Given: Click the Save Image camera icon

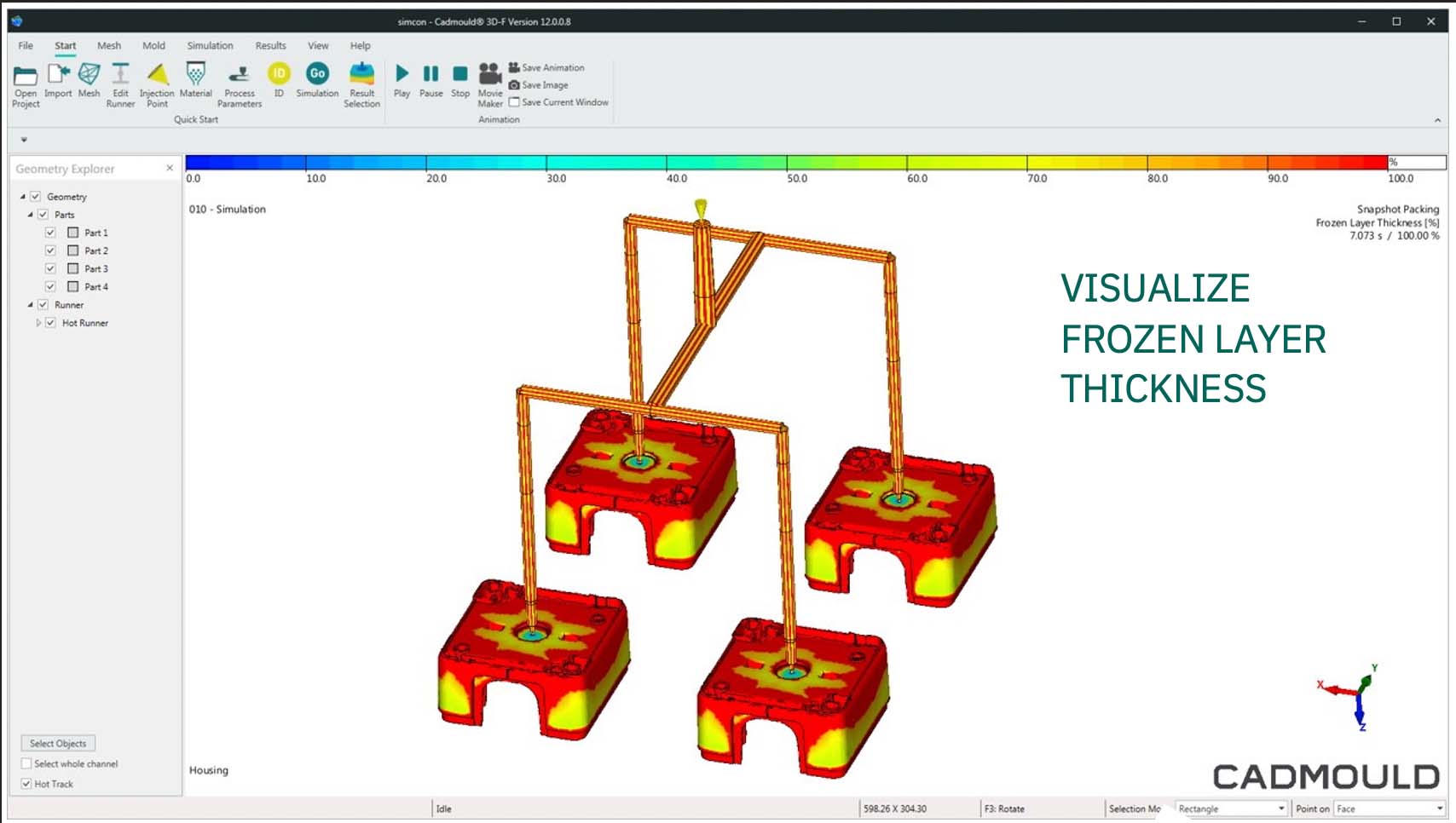Looking at the screenshot, I should pyautogui.click(x=514, y=84).
